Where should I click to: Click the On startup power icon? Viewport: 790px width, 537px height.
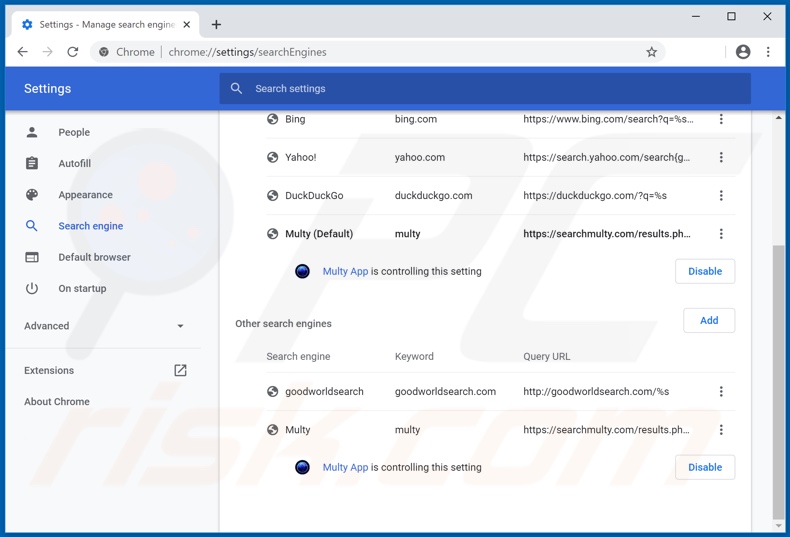tap(32, 288)
